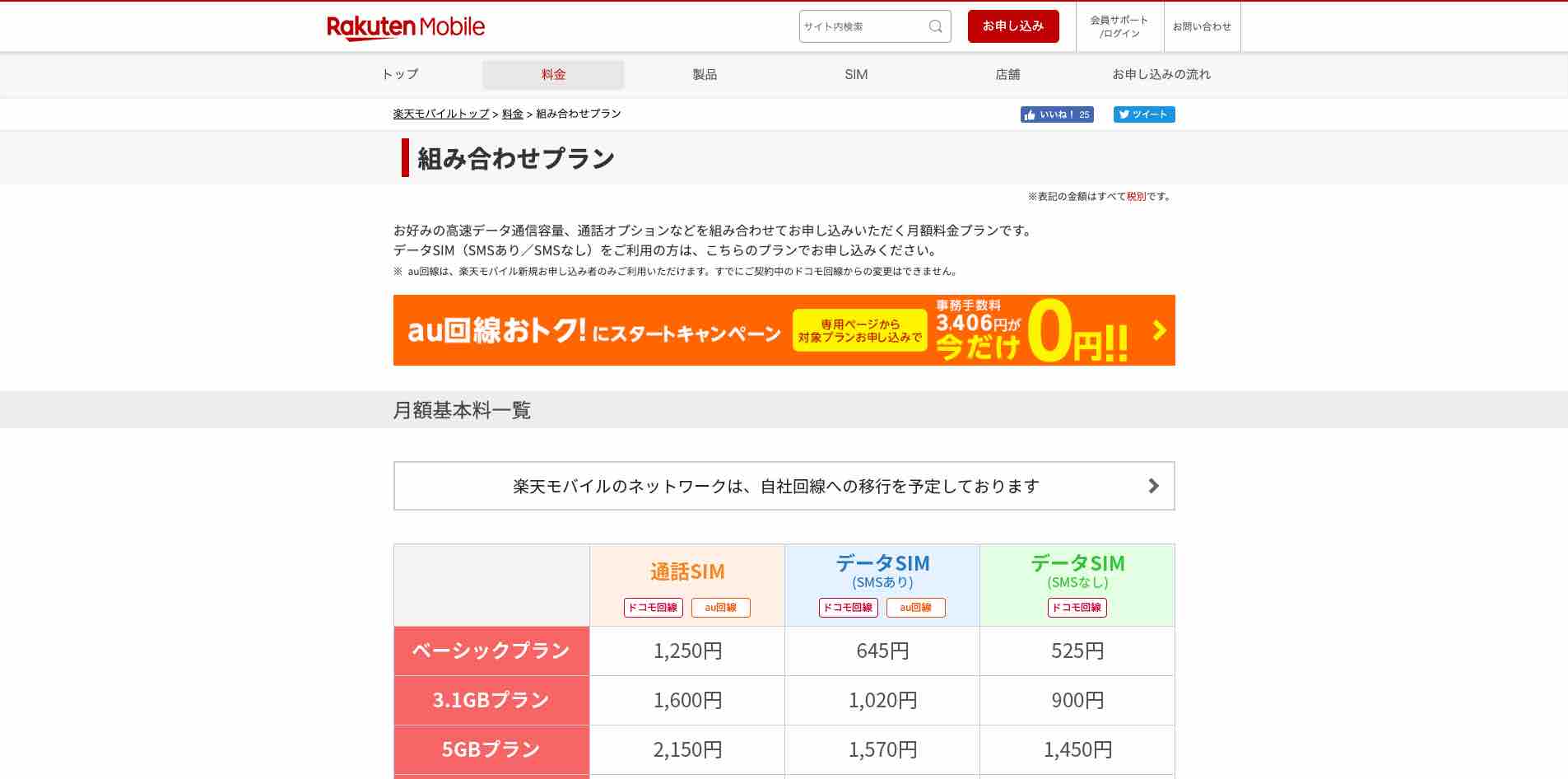The height and width of the screenshot is (779, 1568).
Task: Click the 900円 price cell
Action: click(1077, 700)
